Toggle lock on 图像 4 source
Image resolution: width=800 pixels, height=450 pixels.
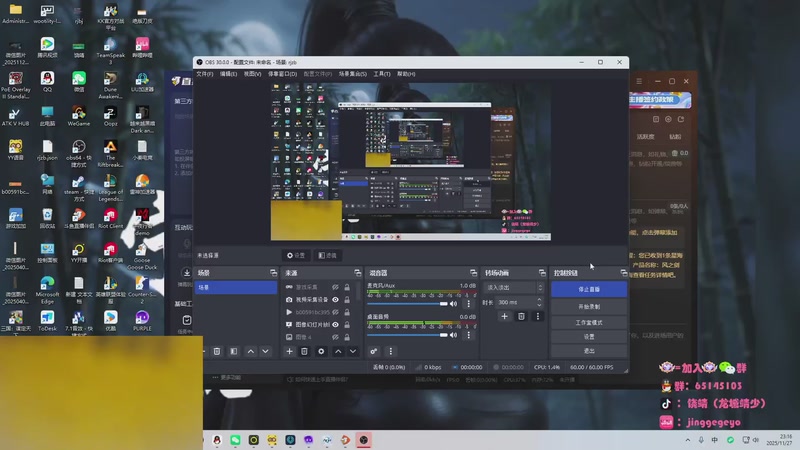pos(347,337)
